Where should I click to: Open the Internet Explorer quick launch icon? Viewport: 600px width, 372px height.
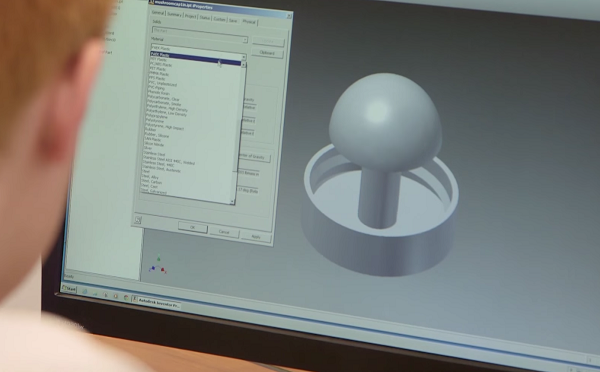[85, 292]
